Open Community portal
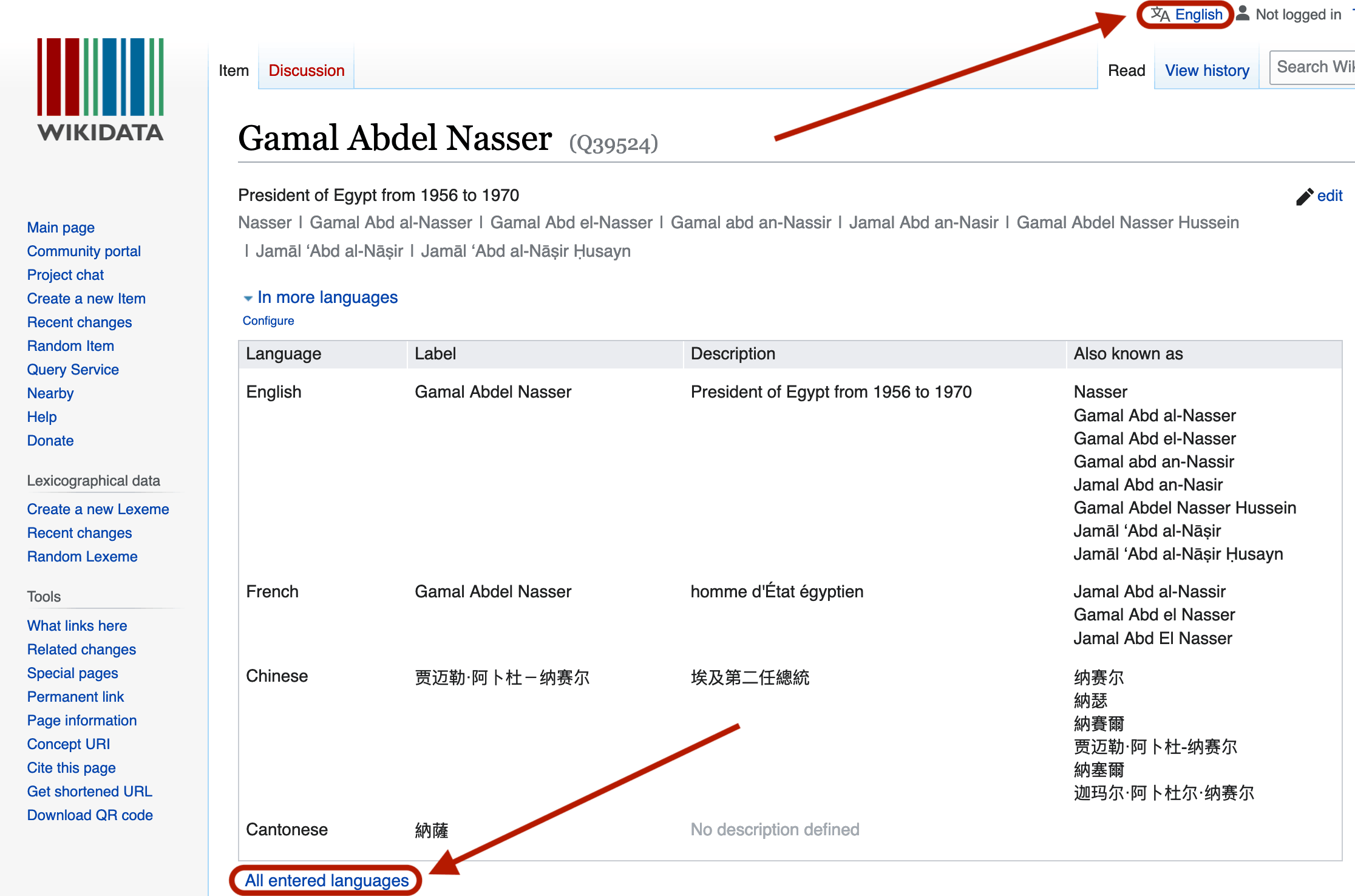1355x896 pixels. 84,251
